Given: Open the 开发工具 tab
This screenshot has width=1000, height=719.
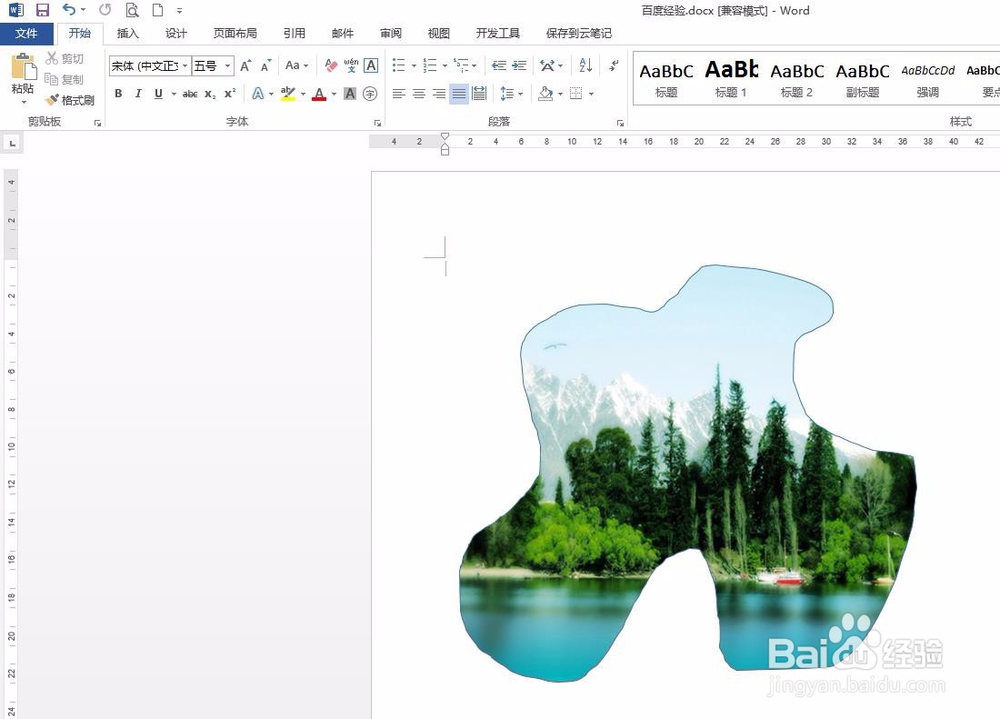Looking at the screenshot, I should pos(497,33).
